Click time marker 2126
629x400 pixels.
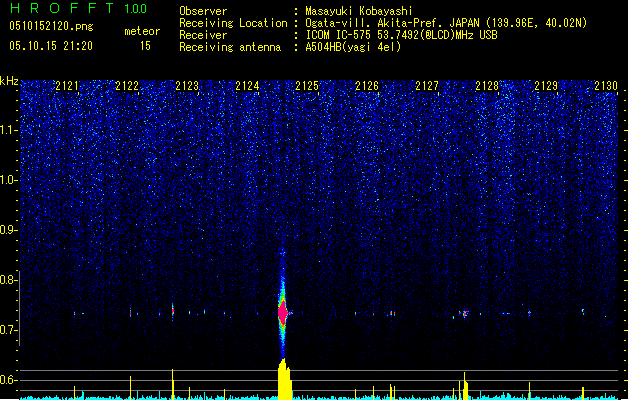pyautogui.click(x=367, y=86)
